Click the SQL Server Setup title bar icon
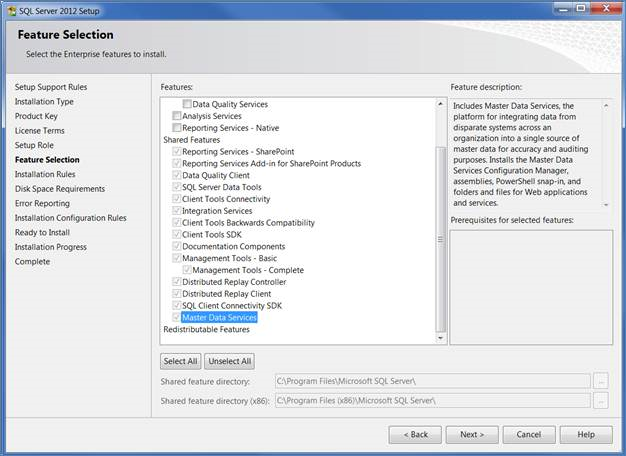The width and height of the screenshot is (626, 456). 10,9
